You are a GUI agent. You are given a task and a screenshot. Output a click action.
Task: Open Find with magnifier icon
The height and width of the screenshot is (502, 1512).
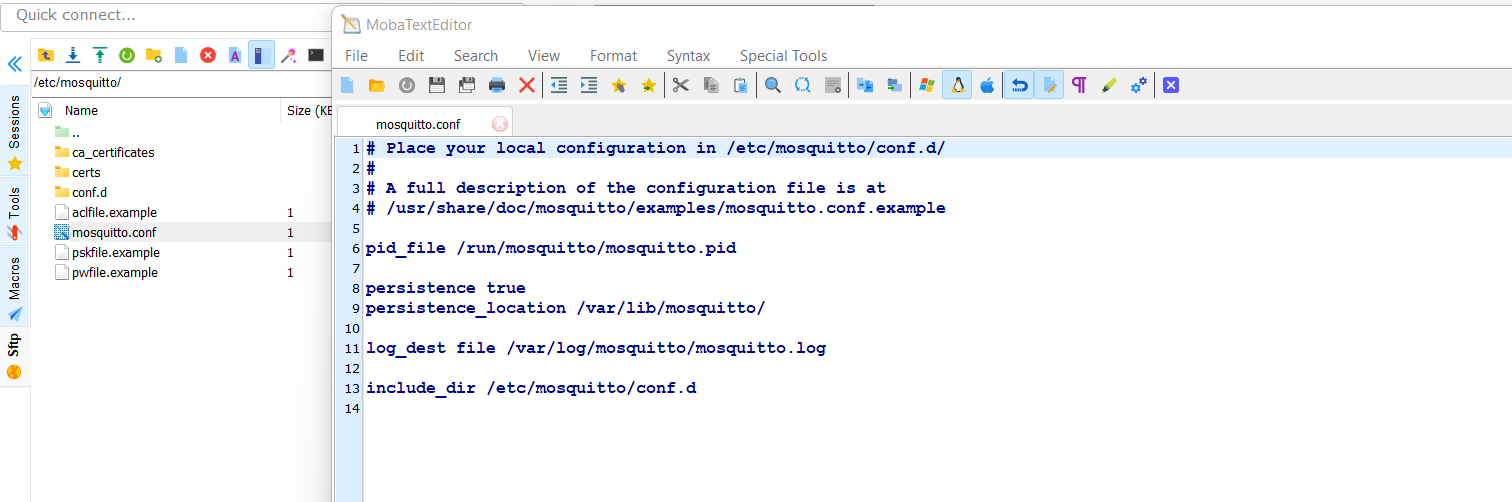773,85
